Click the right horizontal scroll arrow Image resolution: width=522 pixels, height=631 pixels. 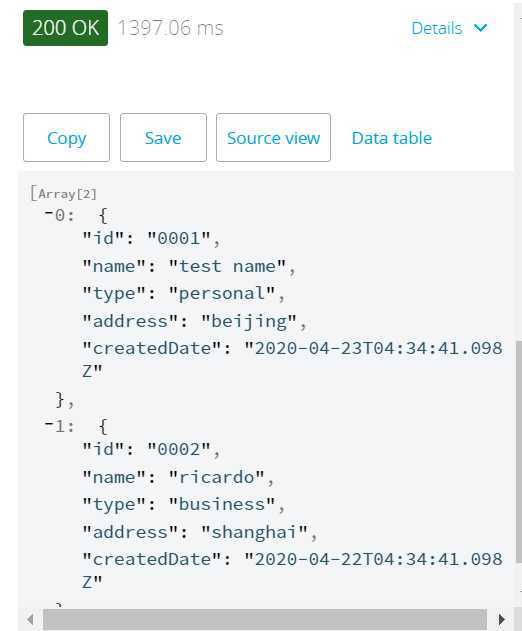[501, 619]
